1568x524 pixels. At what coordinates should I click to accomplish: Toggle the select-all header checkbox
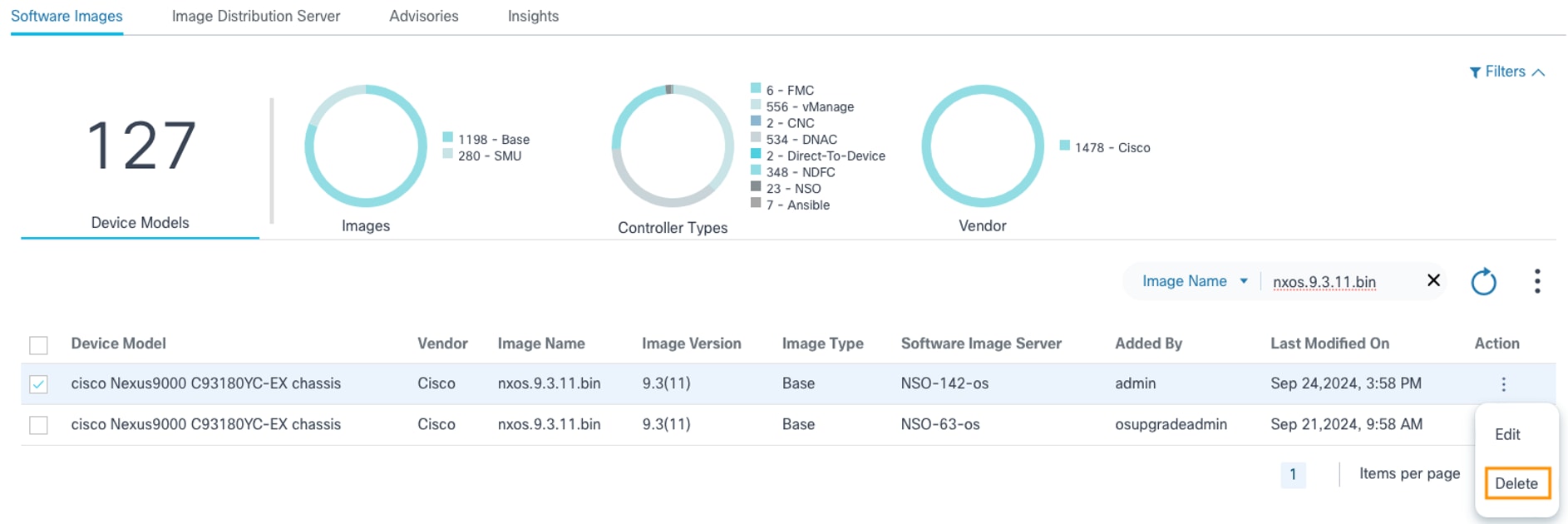tap(38, 344)
